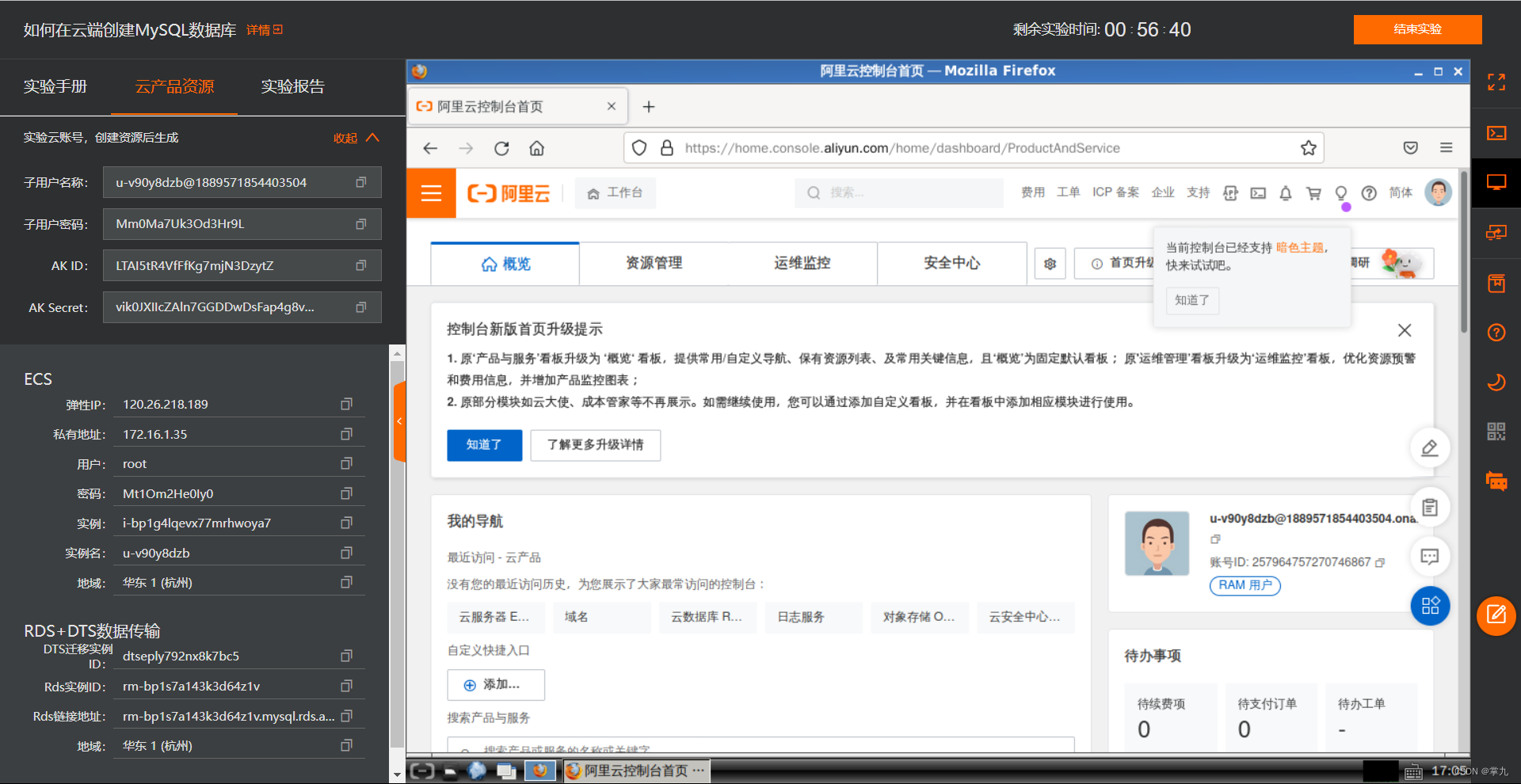This screenshot has height=784, width=1521.
Task: Click the Aliyun logo
Action: pyautogui.click(x=509, y=193)
